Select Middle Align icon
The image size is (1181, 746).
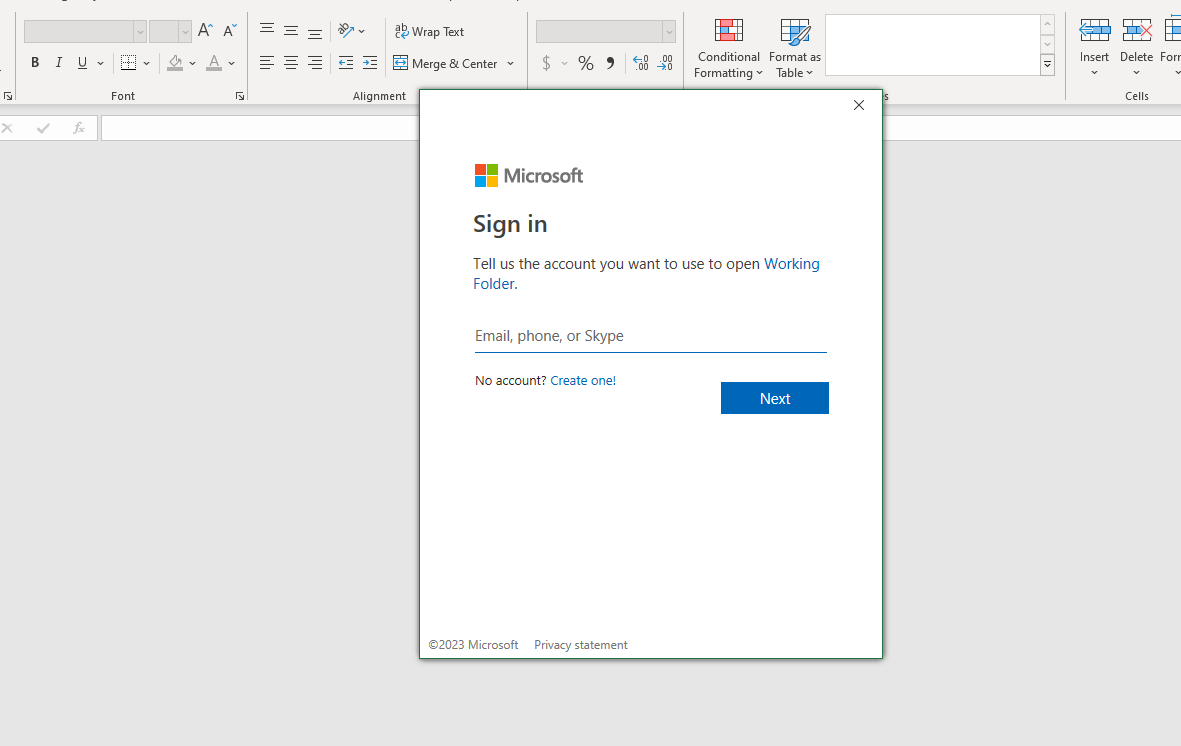tap(291, 31)
